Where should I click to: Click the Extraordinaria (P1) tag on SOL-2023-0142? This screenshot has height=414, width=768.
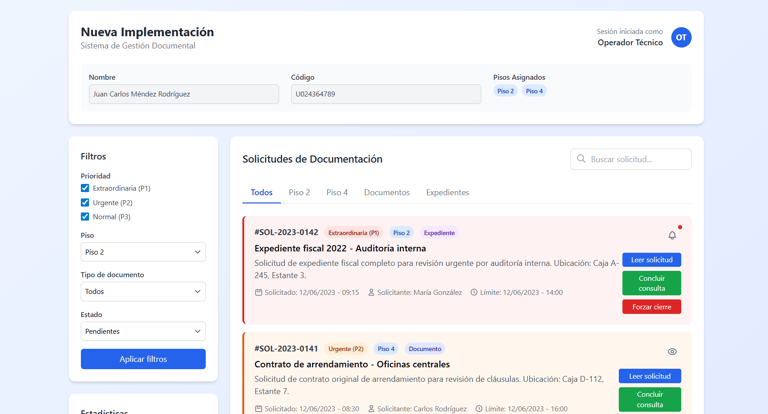[x=353, y=233]
